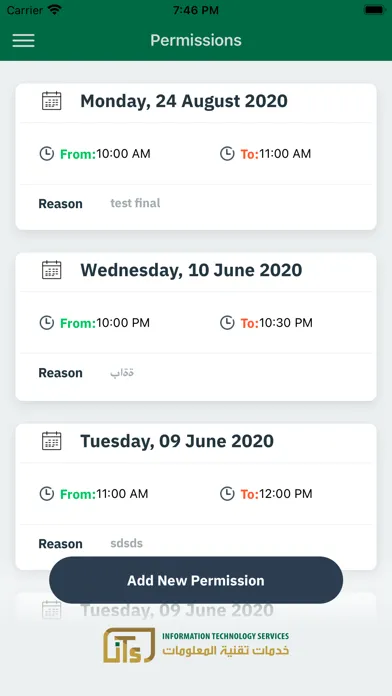The height and width of the screenshot is (696, 392).
Task: Tap clock icon next to From:11:00 AM
Action: tap(47, 494)
